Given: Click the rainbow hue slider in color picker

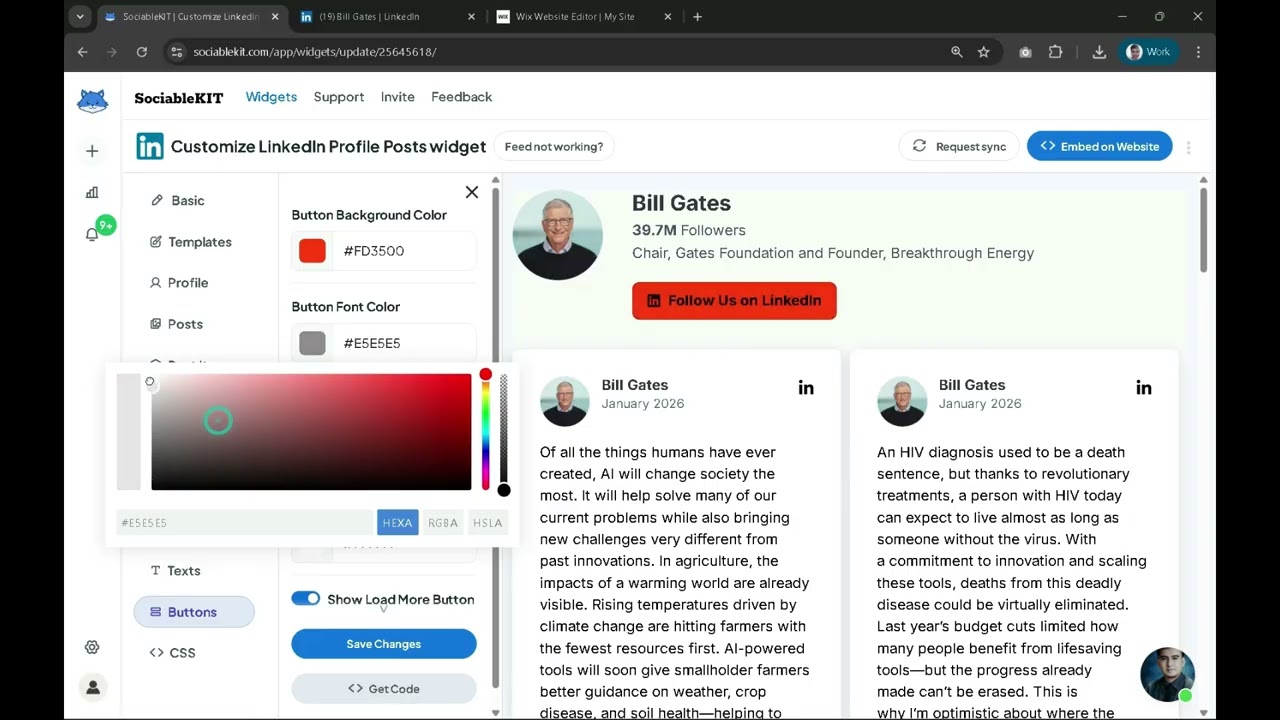Looking at the screenshot, I should [486, 432].
